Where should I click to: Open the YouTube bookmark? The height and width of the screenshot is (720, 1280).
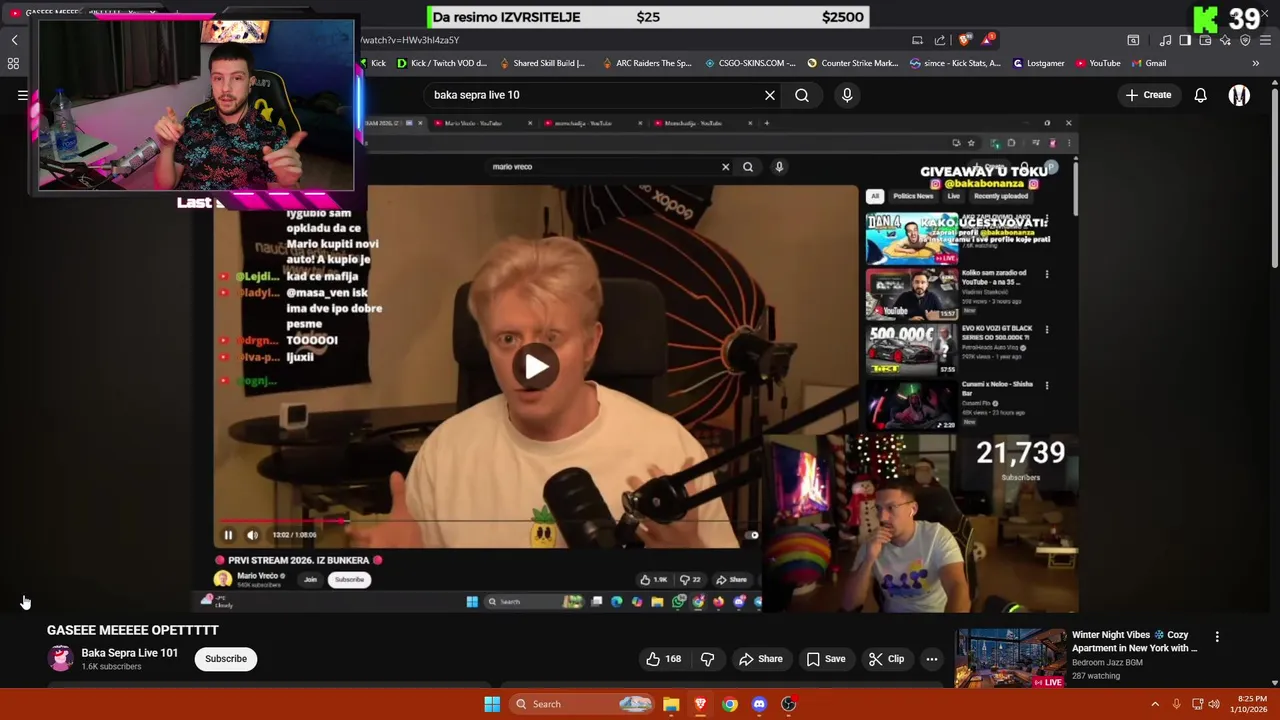coord(1098,63)
